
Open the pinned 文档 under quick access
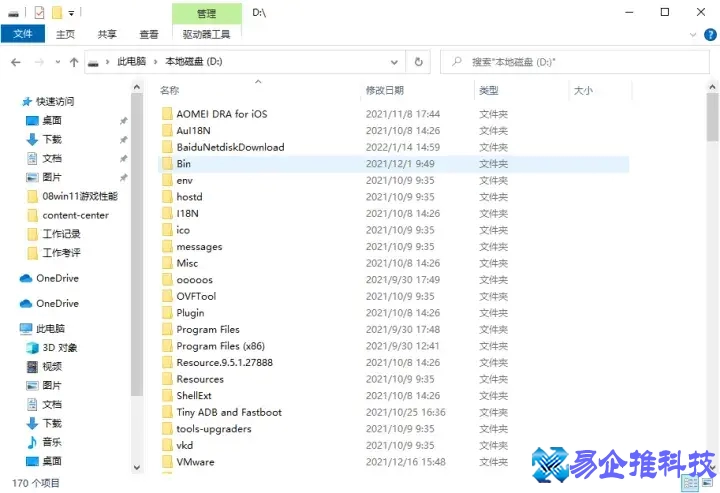[x=52, y=158]
